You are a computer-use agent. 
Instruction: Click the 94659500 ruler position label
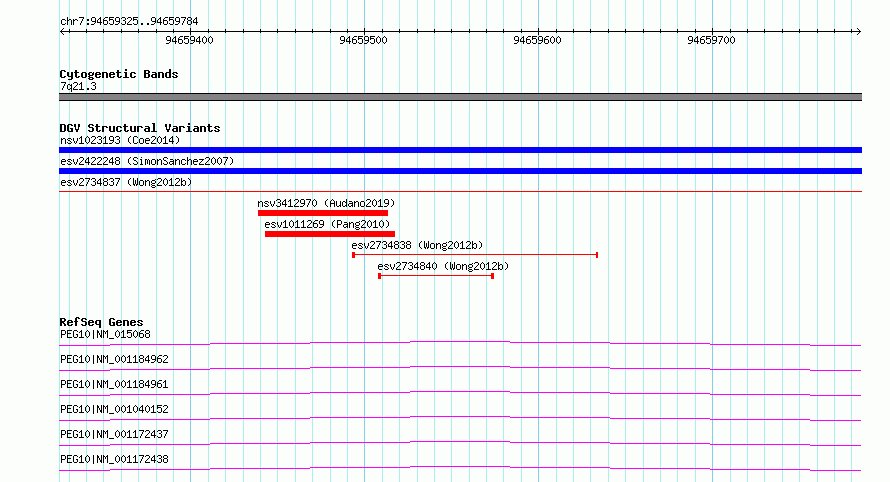point(363,40)
